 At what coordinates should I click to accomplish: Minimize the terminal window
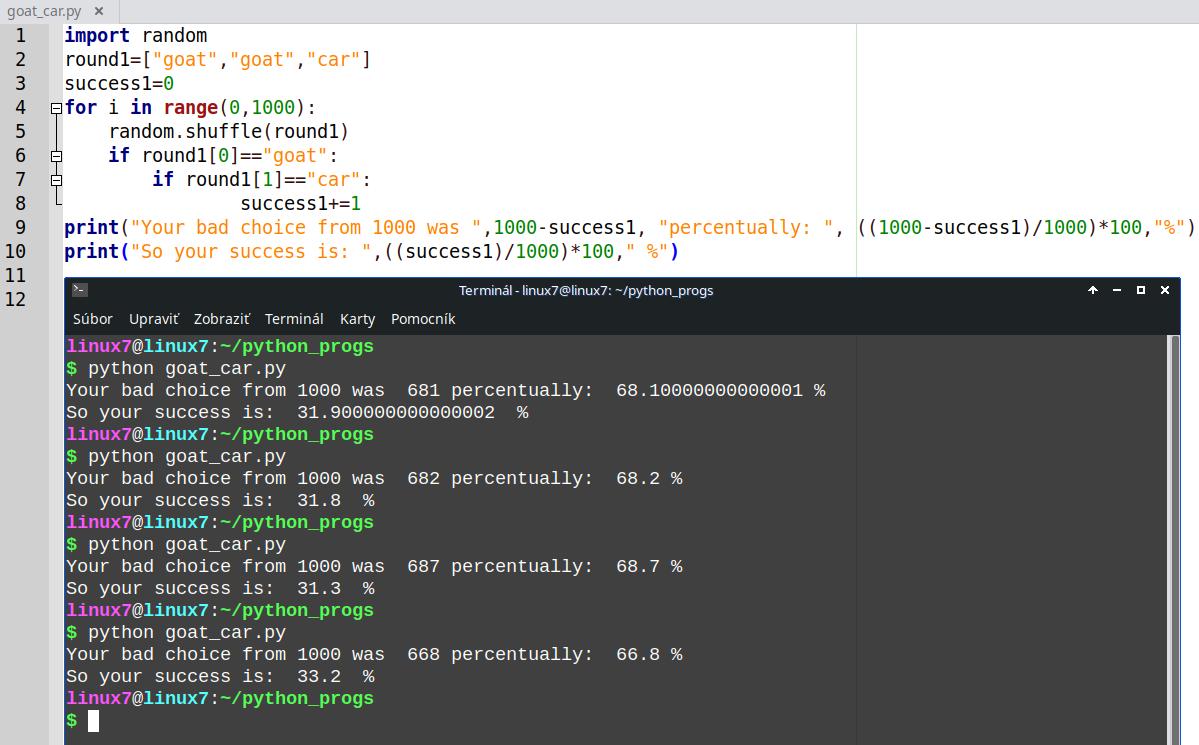click(x=1117, y=290)
